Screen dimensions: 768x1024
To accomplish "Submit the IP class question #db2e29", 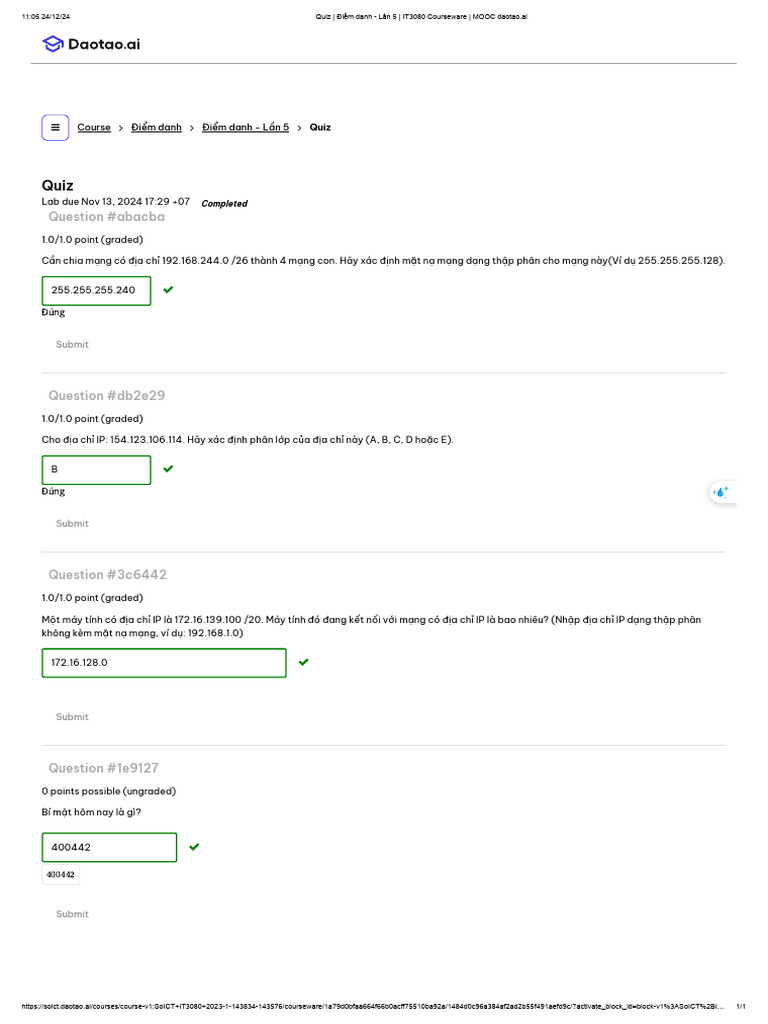I will click(x=72, y=523).
